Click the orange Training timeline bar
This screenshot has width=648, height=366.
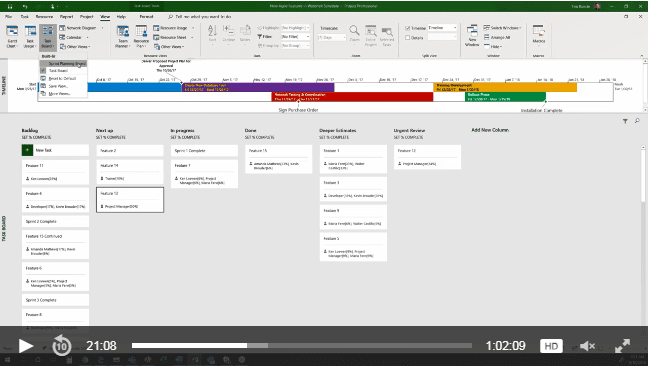pos(505,87)
